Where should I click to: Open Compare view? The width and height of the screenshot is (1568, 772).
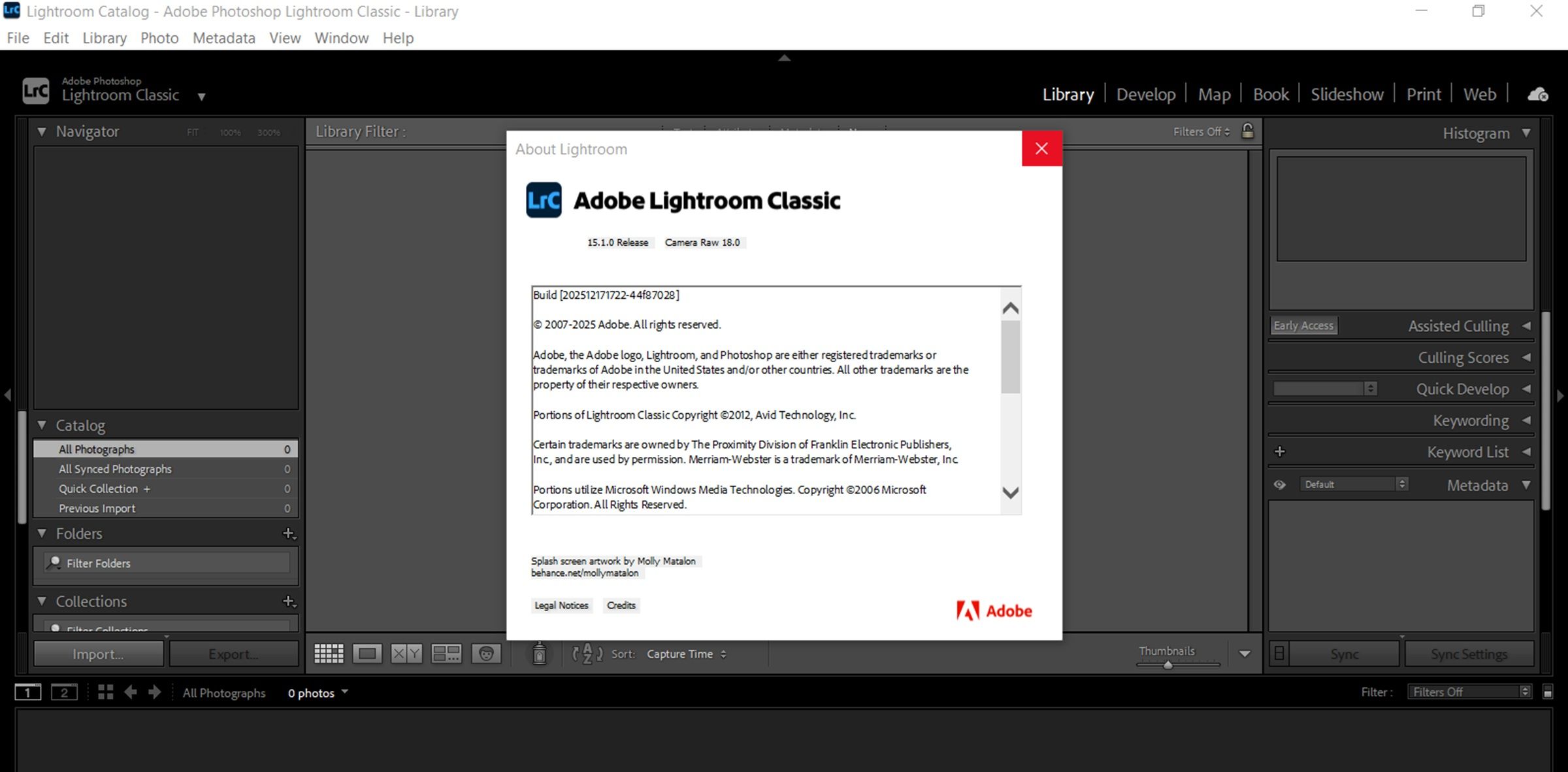406,653
